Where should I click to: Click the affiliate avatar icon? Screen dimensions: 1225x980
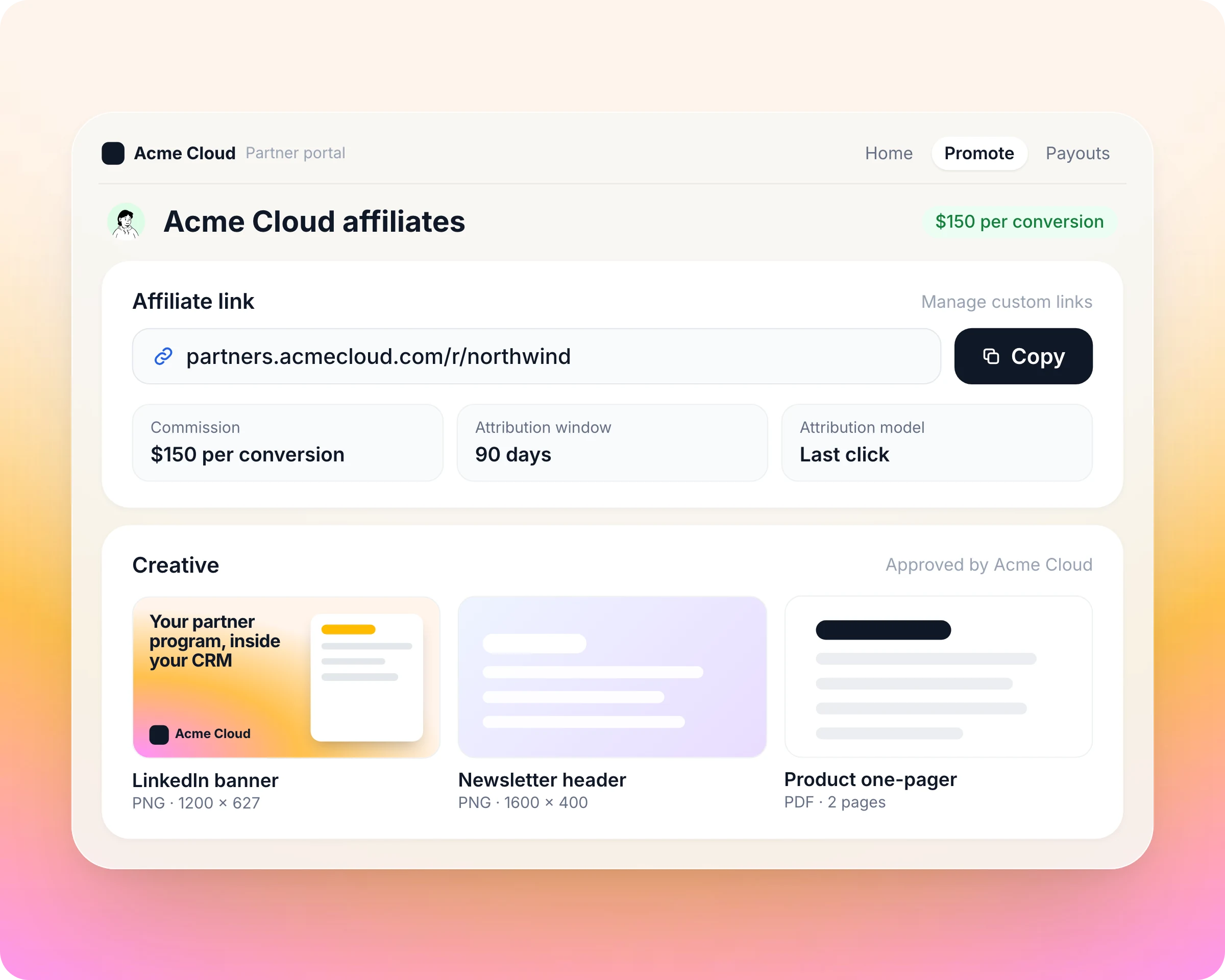click(126, 222)
